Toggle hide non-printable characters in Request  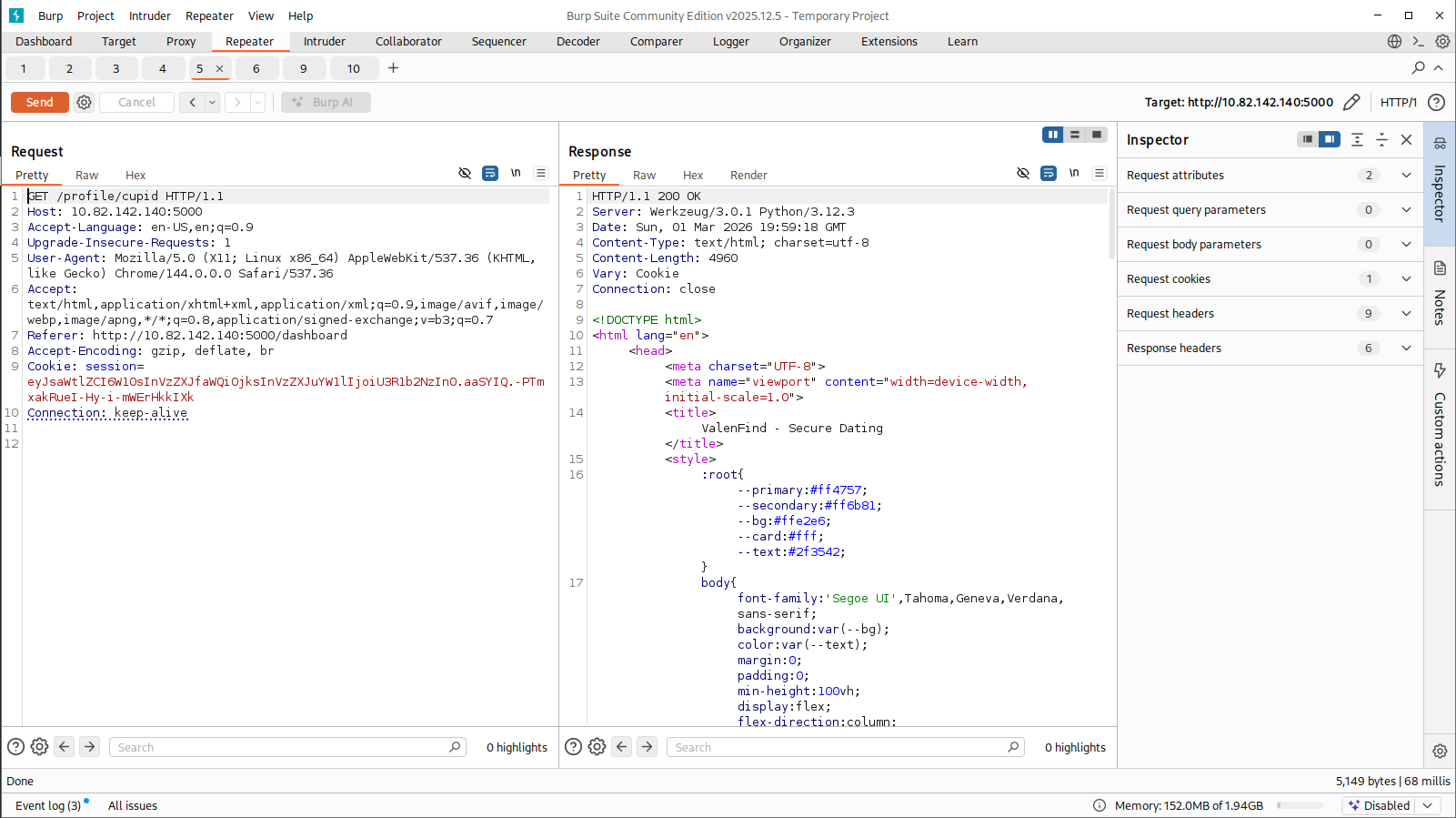pyautogui.click(x=465, y=173)
